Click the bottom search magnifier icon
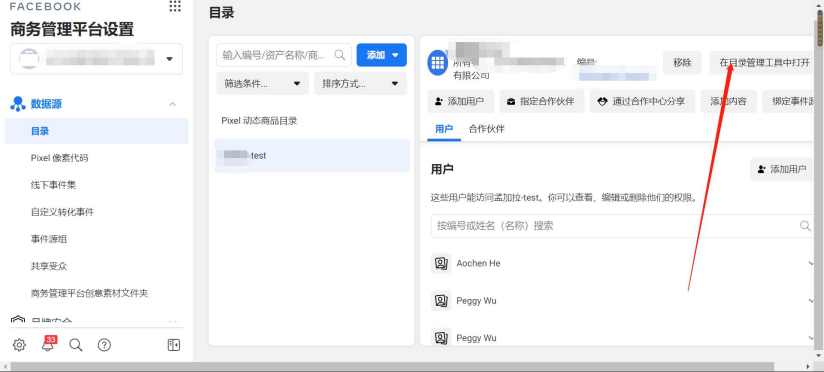The width and height of the screenshot is (824, 372). click(76, 345)
